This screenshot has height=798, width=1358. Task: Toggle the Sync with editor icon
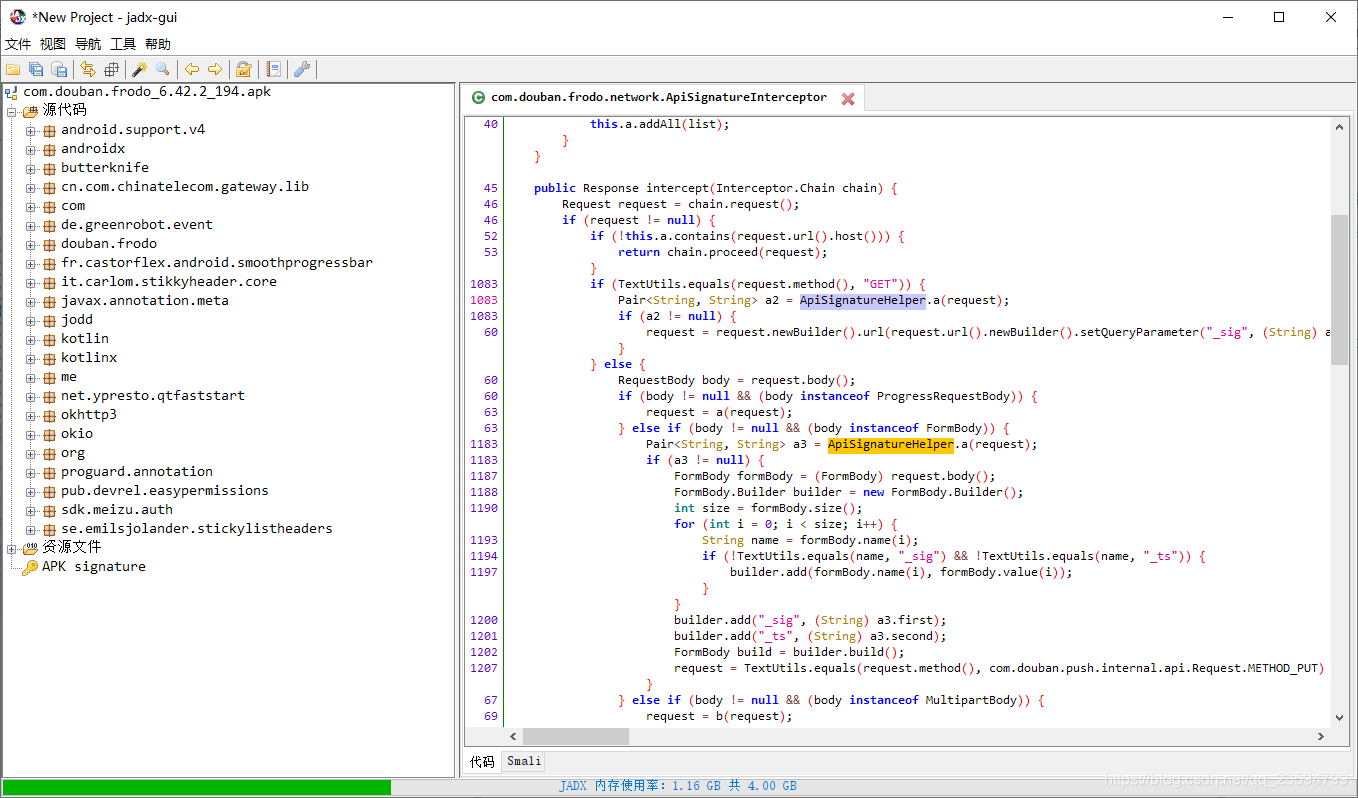[x=88, y=69]
